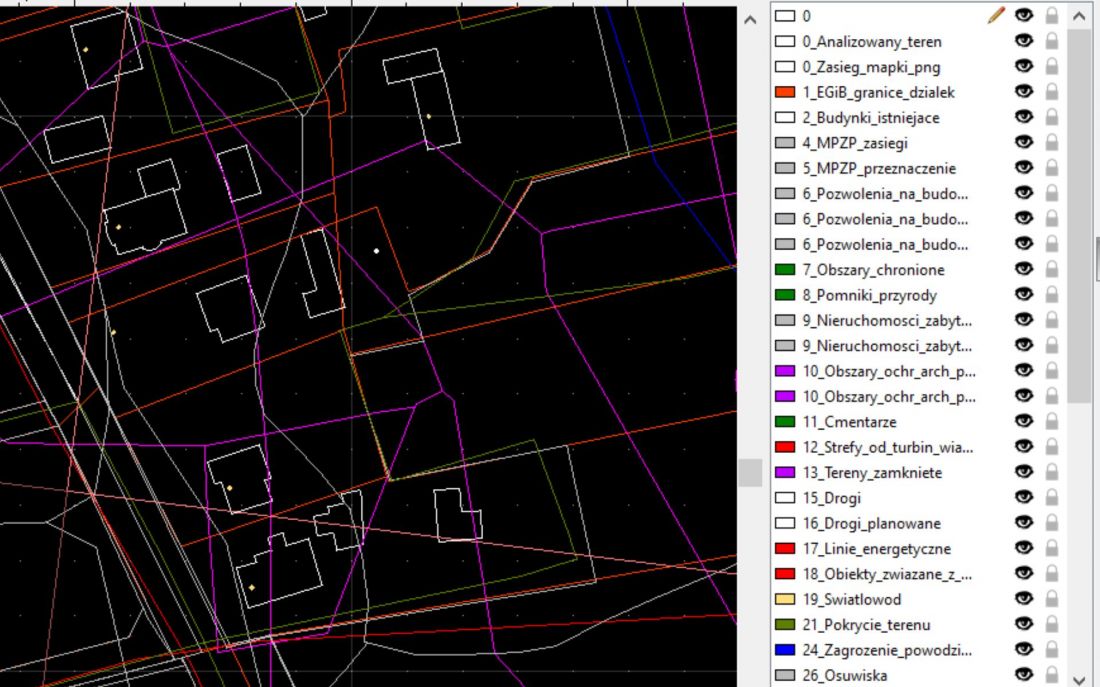
Task: Click the orange swatch of 1_EGiB_granice_dzialek
Action: click(x=785, y=92)
